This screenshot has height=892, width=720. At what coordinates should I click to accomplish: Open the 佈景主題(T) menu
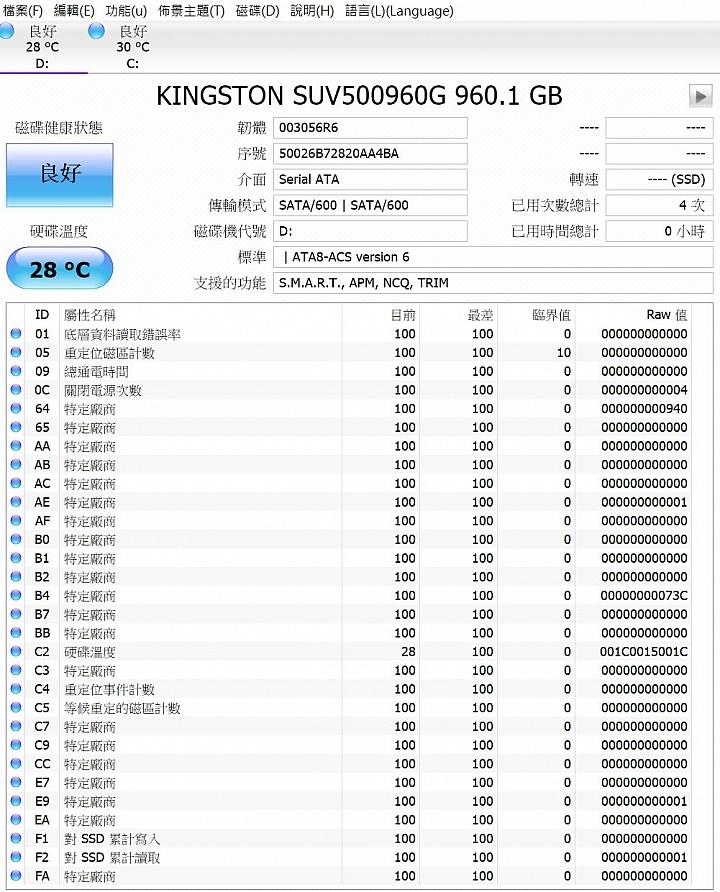(x=191, y=10)
